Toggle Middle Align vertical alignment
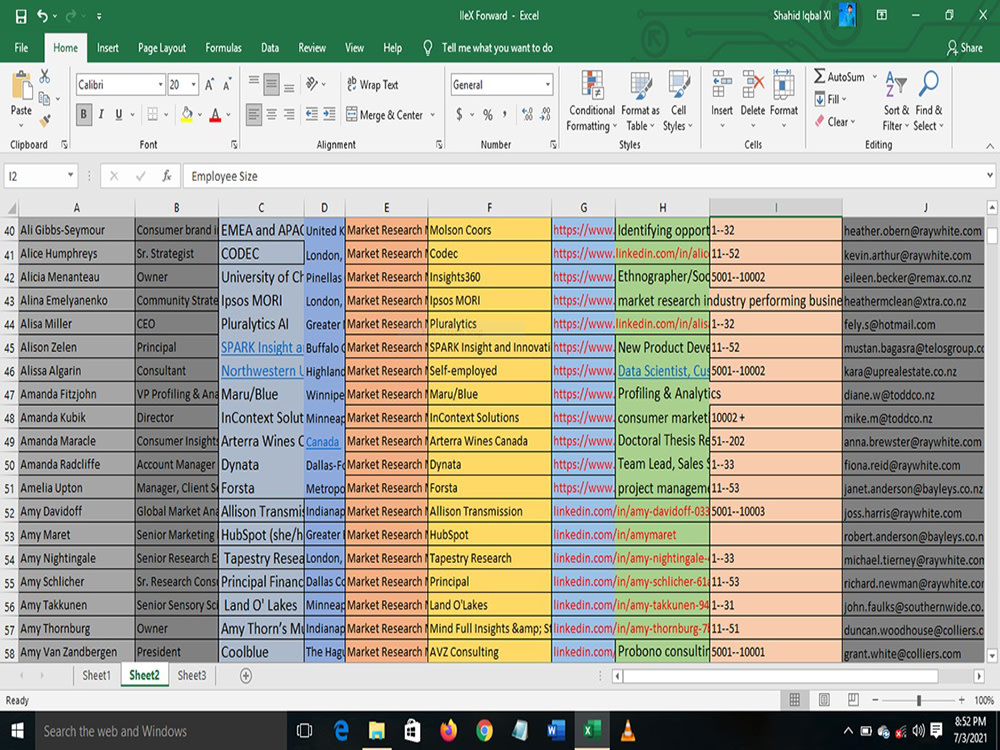The height and width of the screenshot is (750, 1000). tap(272, 84)
